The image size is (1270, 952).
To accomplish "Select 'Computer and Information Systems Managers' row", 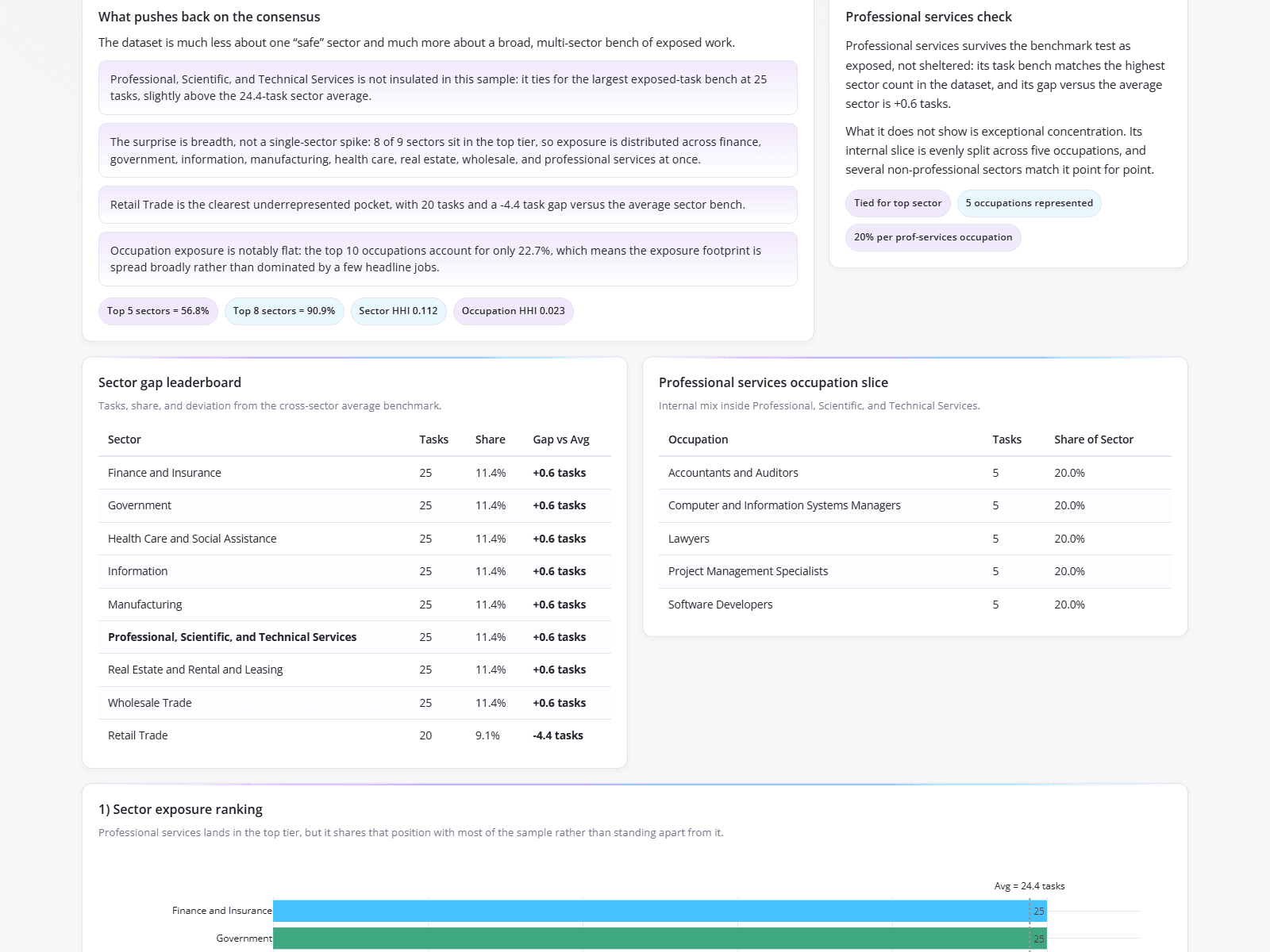I will click(915, 505).
